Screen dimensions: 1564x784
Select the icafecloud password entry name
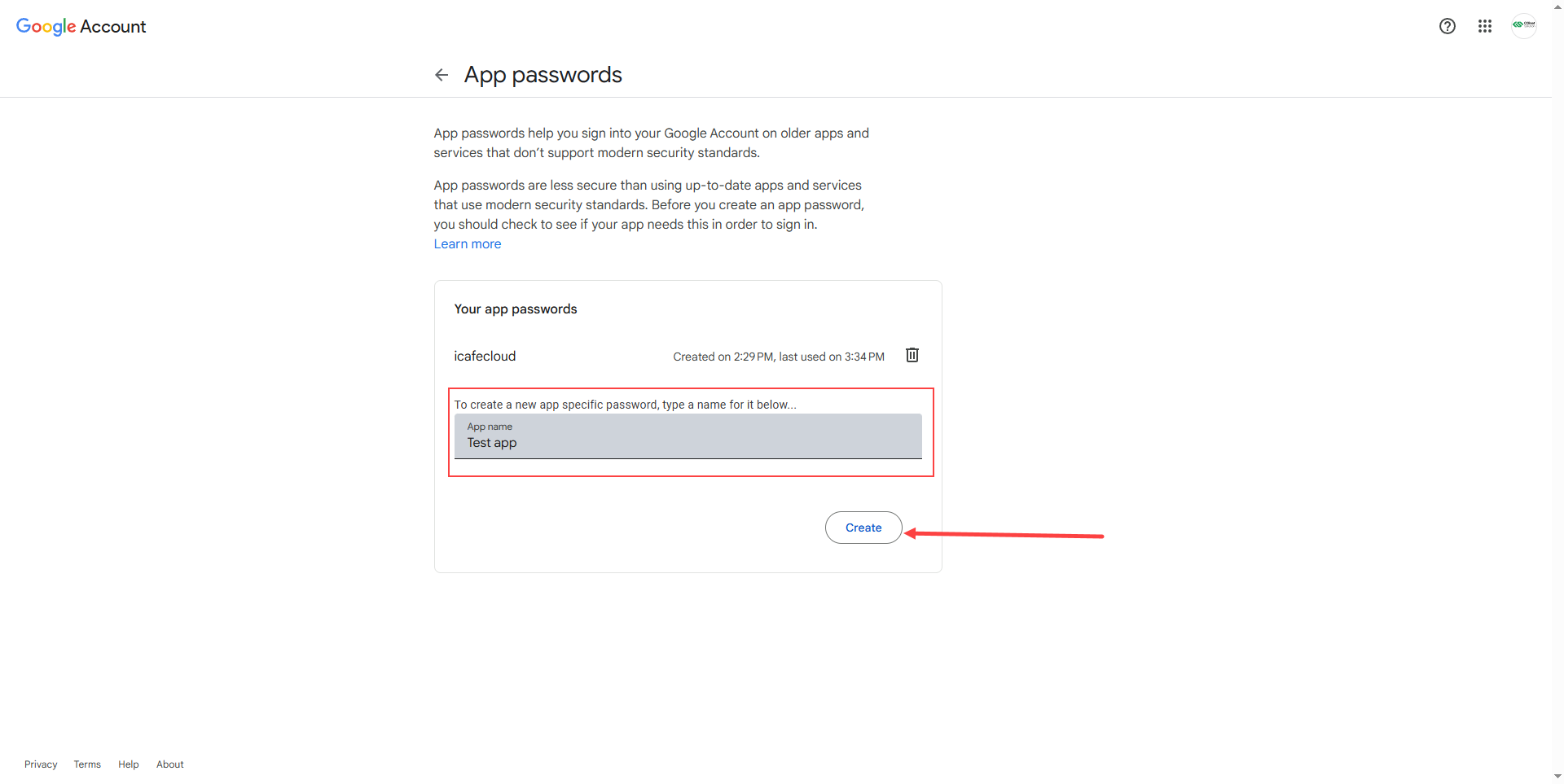click(x=485, y=356)
